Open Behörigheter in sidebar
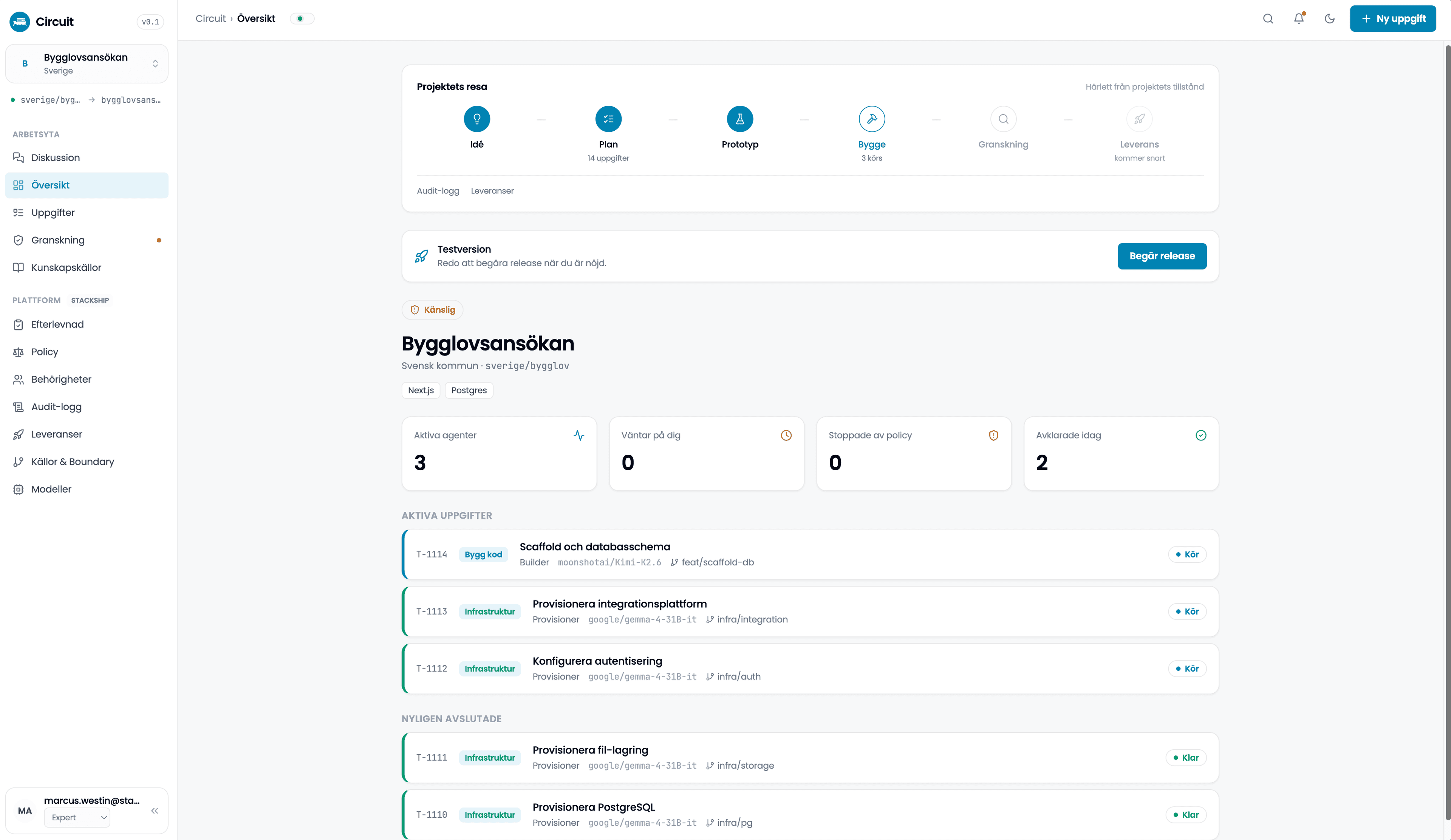The height and width of the screenshot is (840, 1451). click(x=87, y=379)
